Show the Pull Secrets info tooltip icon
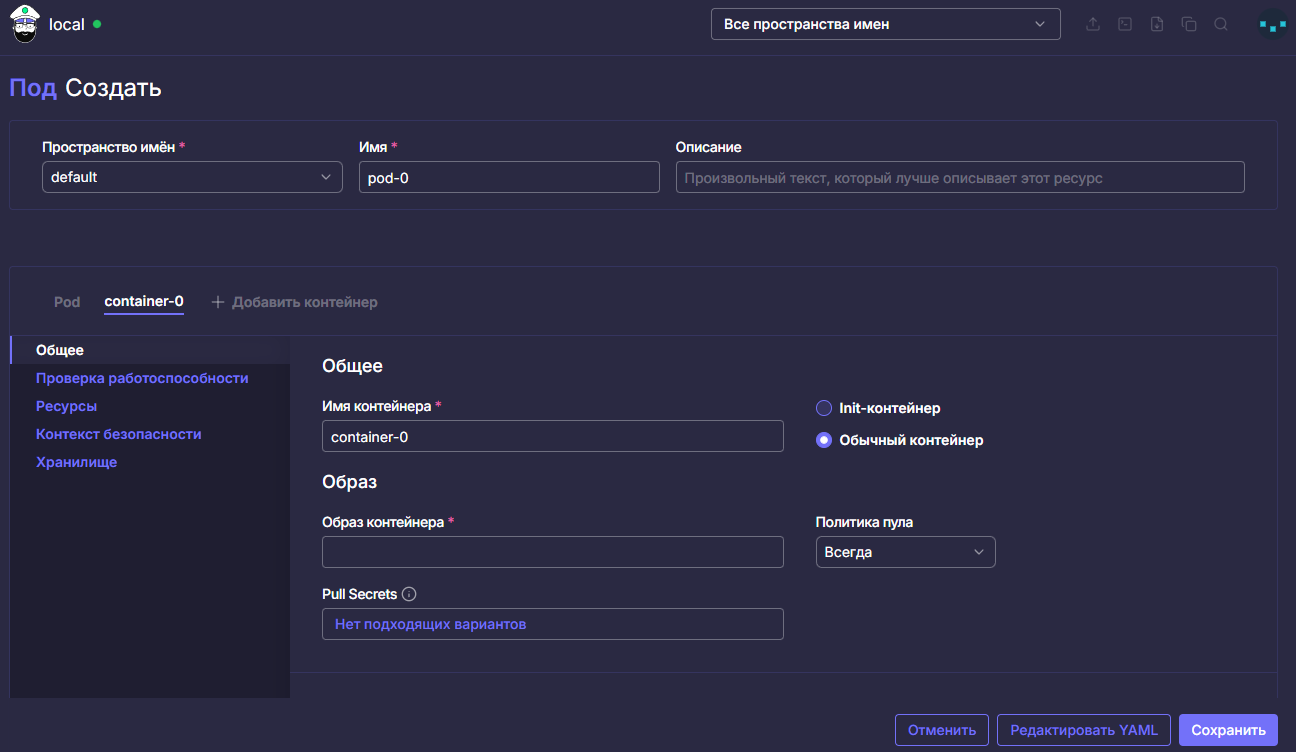 tap(409, 594)
